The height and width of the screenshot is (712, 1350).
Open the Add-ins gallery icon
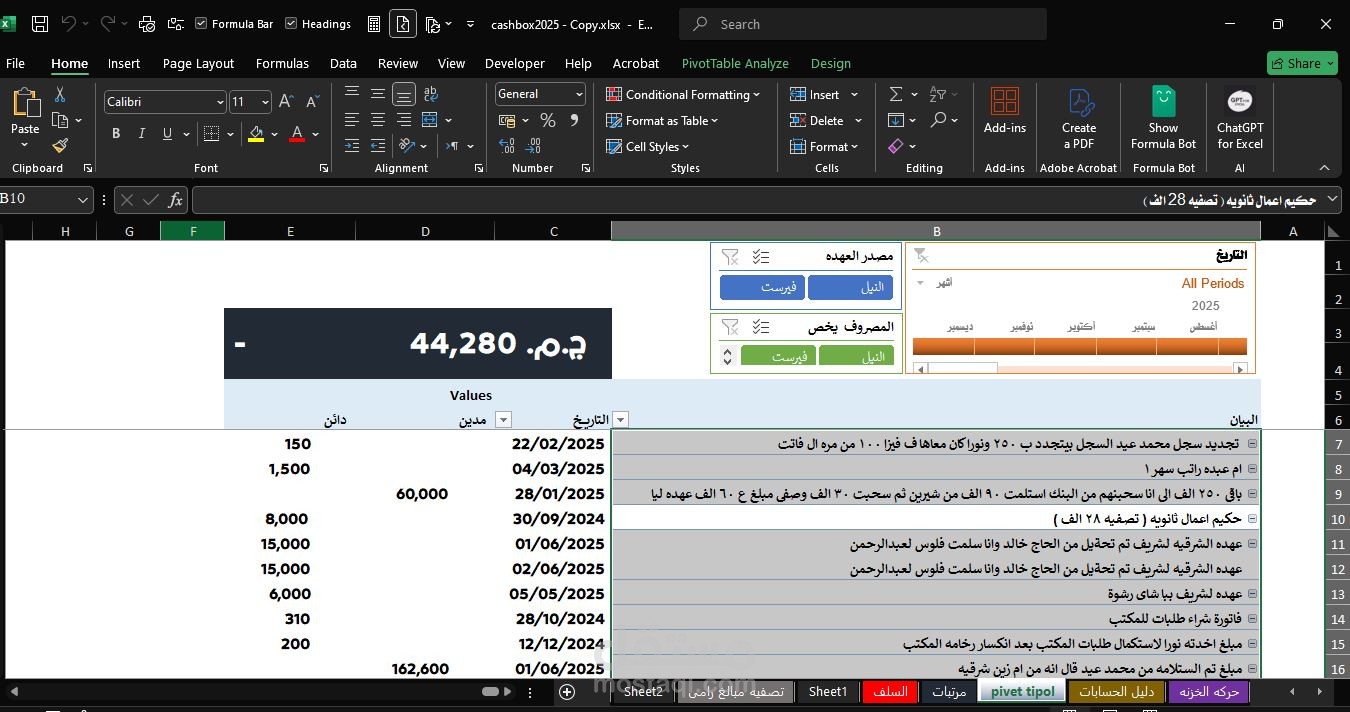pos(1005,102)
